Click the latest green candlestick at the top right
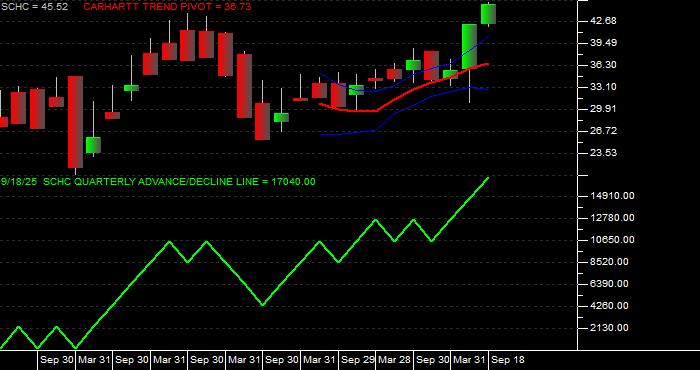The image size is (700, 370). [488, 14]
